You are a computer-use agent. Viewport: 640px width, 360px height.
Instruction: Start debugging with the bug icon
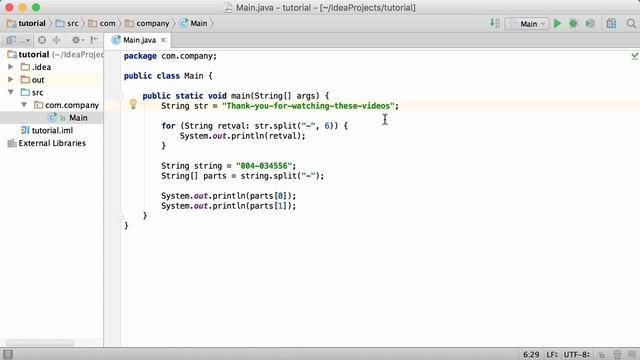coord(573,23)
